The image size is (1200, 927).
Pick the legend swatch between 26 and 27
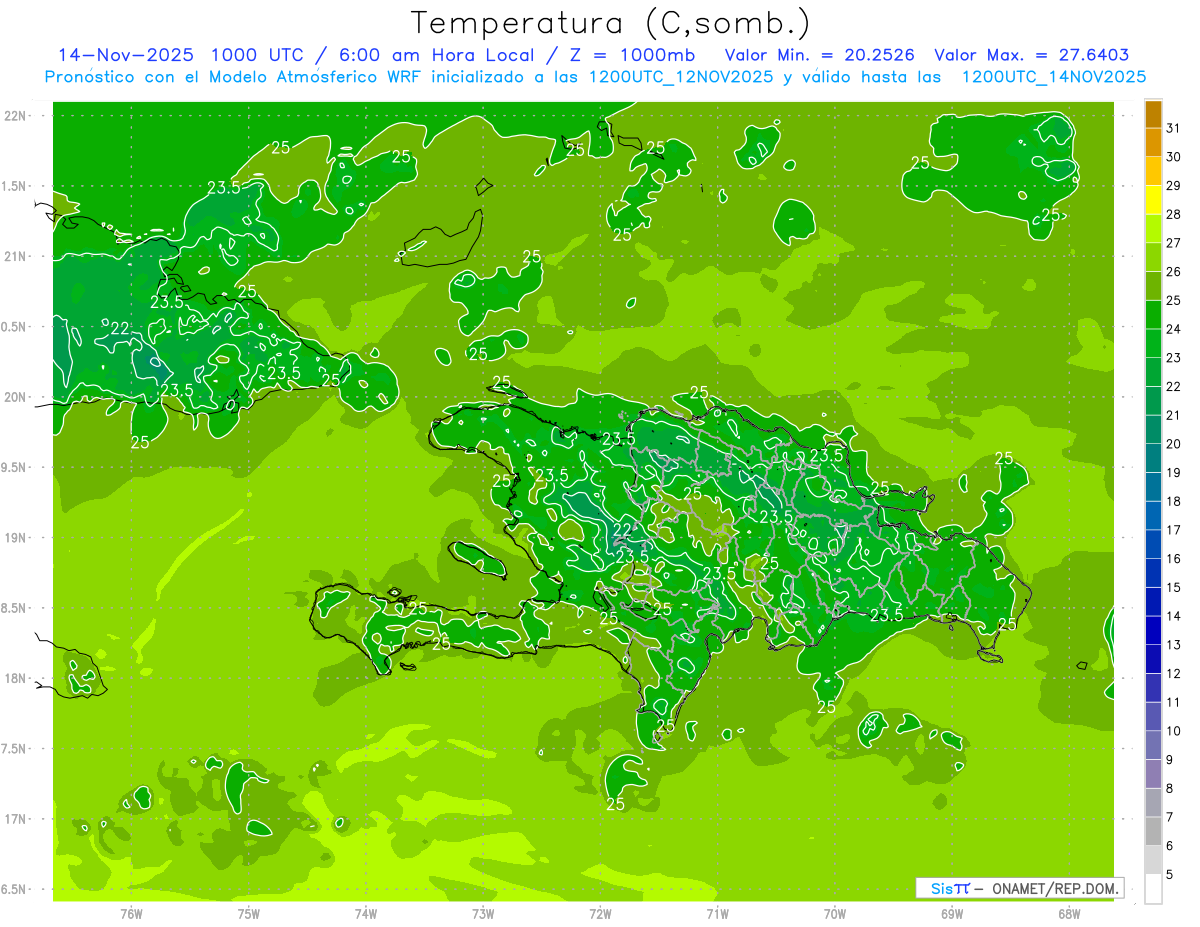[x=1153, y=257]
